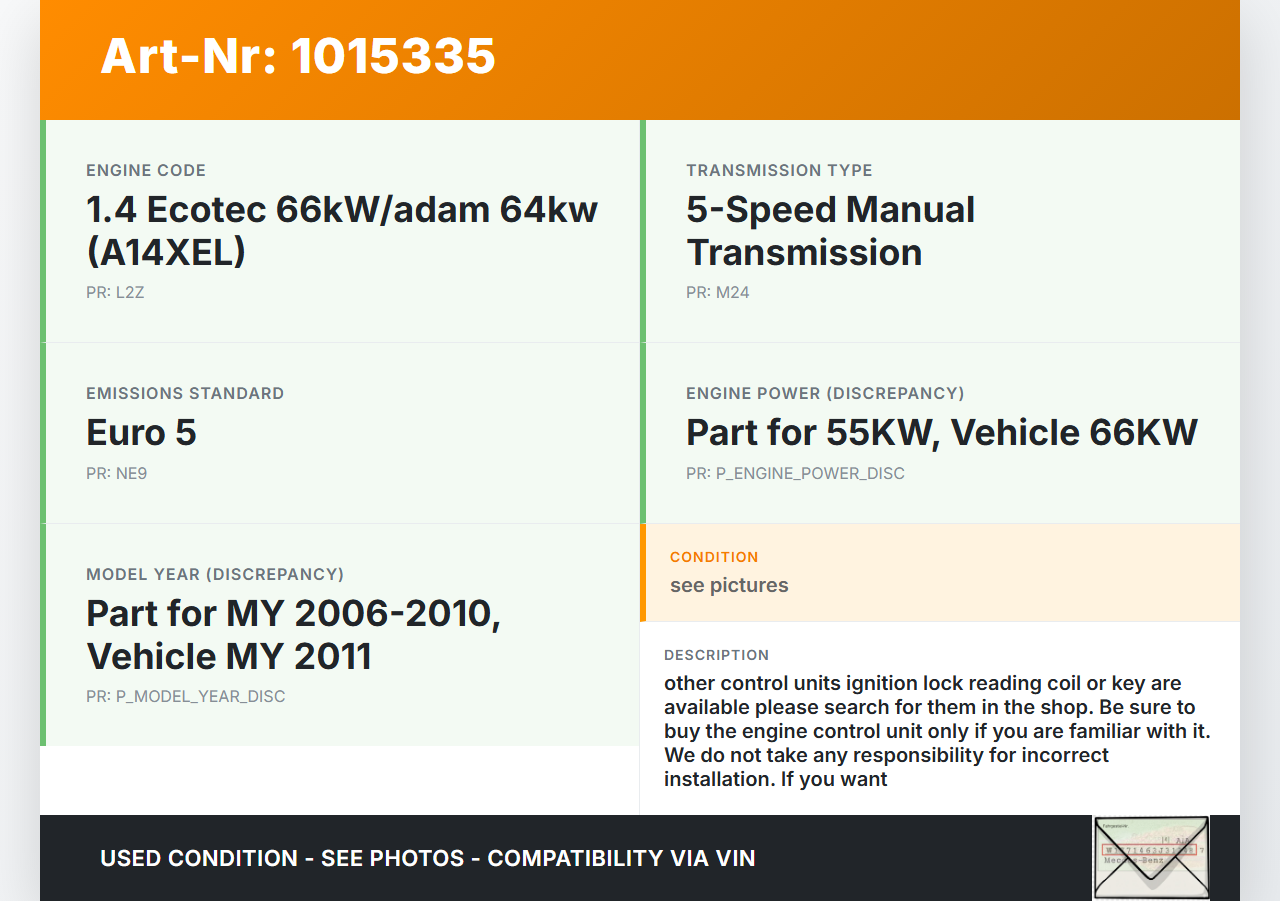Click the Model Year (Discrepancy) label
Image resolution: width=1280 pixels, height=901 pixels.
click(215, 574)
